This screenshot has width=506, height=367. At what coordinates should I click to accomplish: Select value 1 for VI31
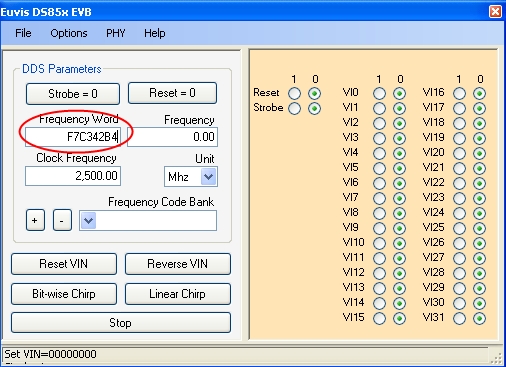(x=459, y=318)
